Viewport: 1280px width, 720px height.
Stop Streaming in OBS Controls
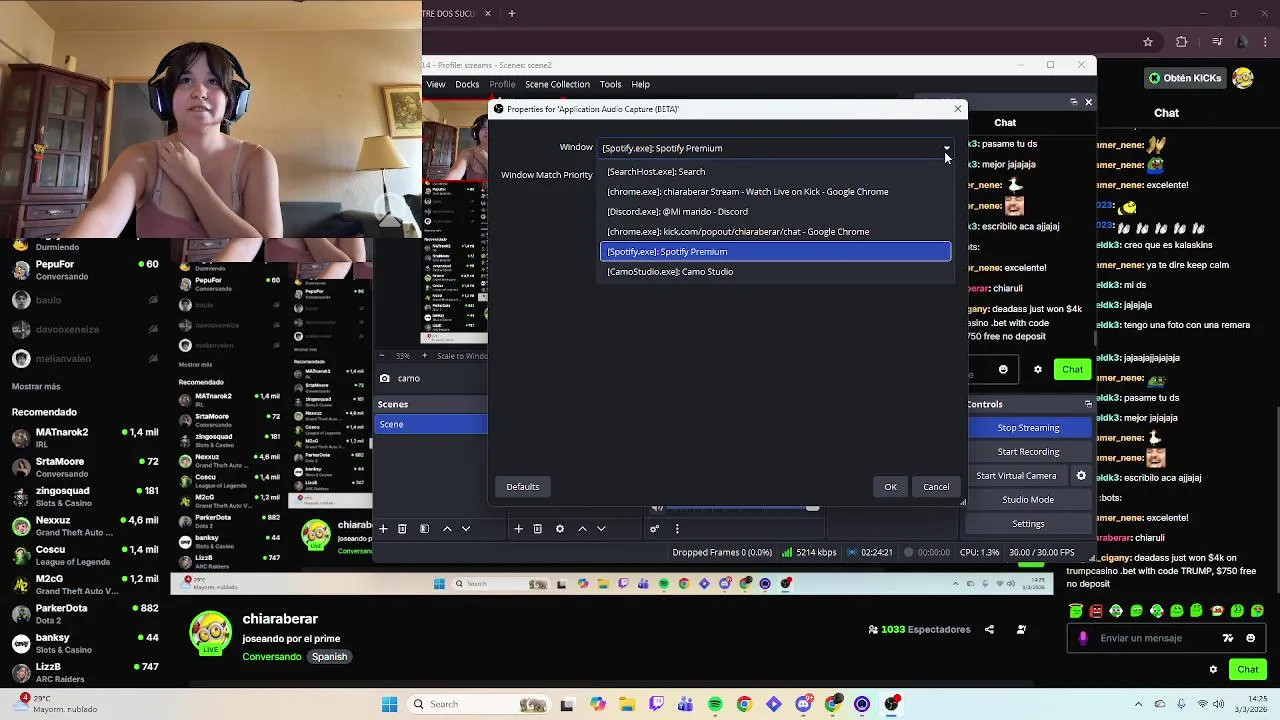(1028, 428)
